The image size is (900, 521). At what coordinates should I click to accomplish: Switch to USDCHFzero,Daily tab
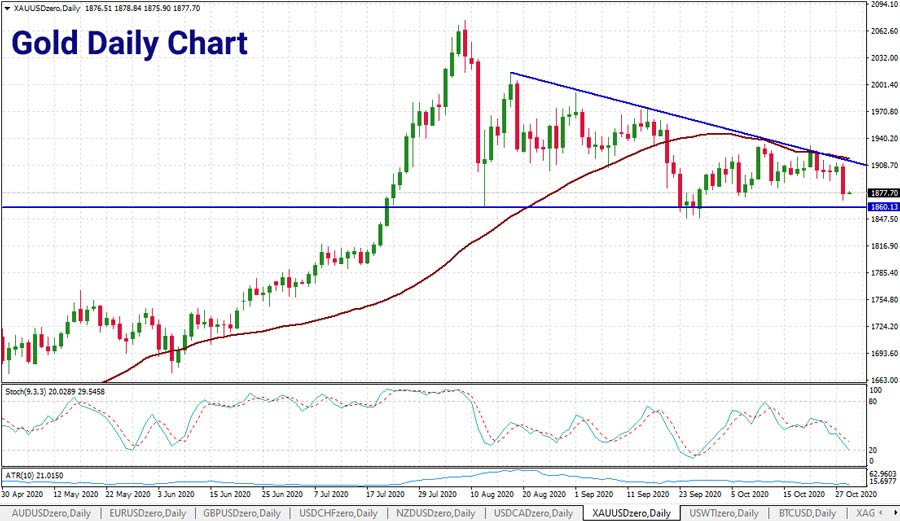338,513
